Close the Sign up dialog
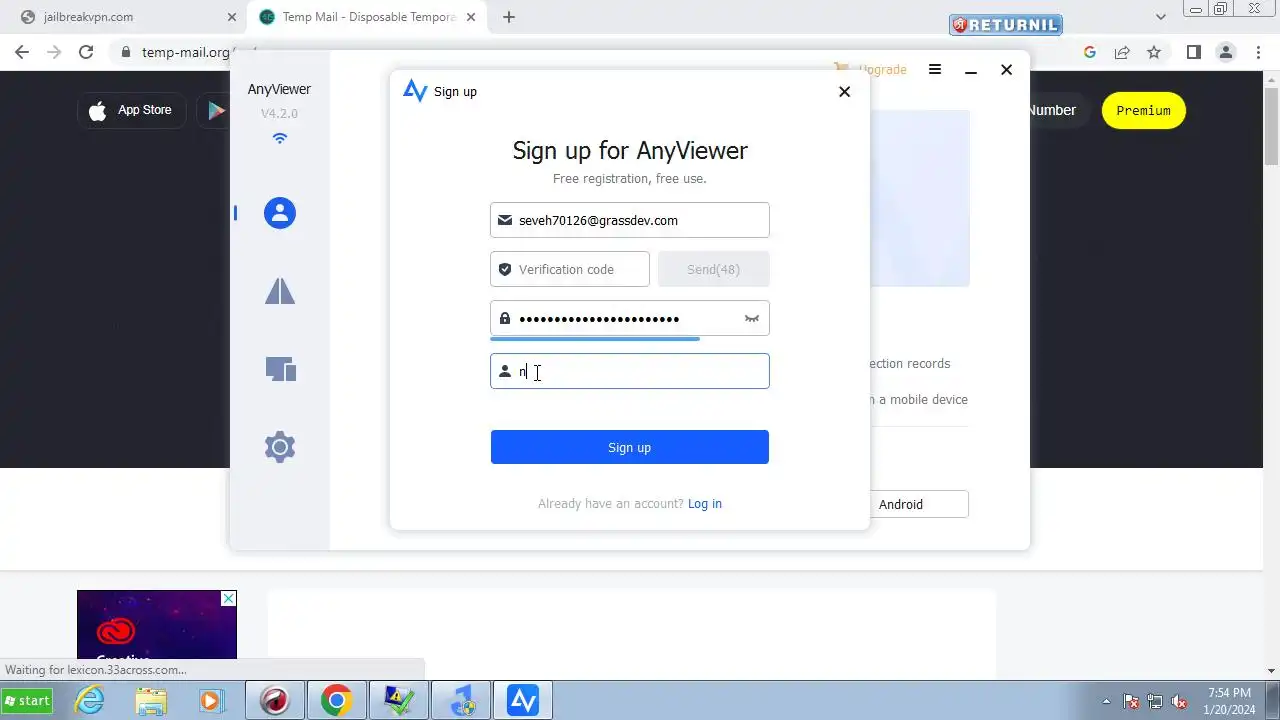 pos(844,91)
